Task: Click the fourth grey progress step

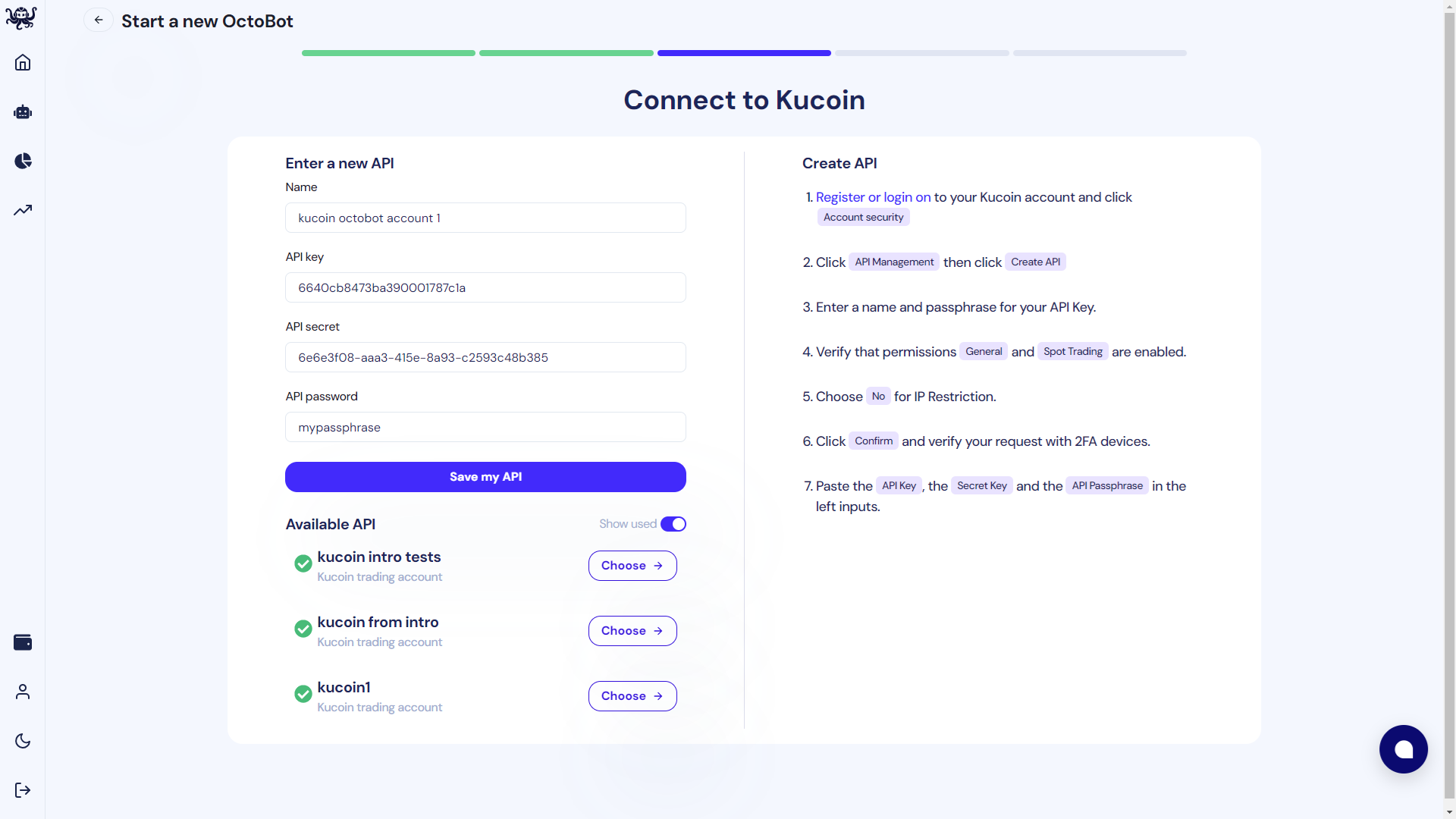Action: click(x=922, y=53)
